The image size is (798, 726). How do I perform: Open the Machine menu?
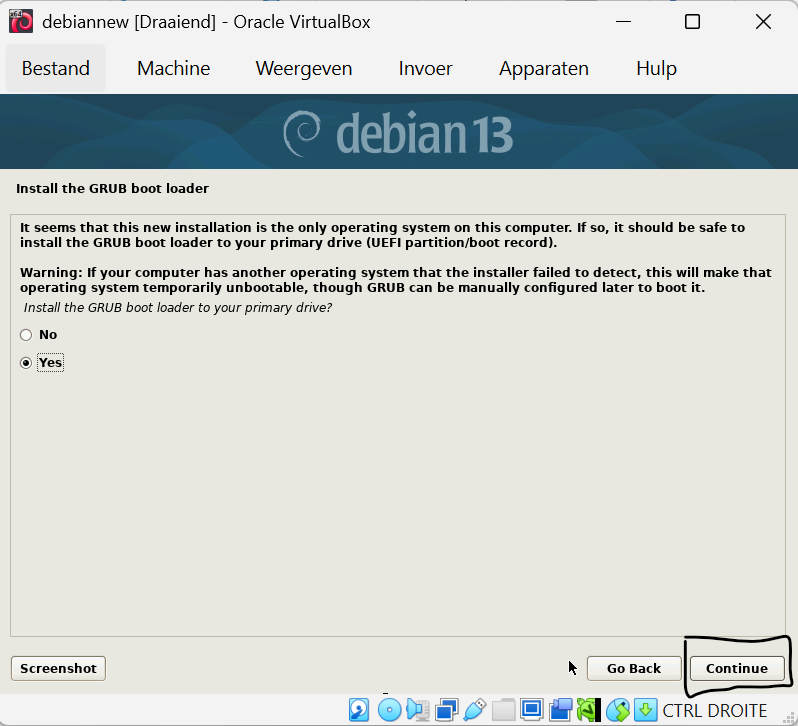(x=174, y=68)
